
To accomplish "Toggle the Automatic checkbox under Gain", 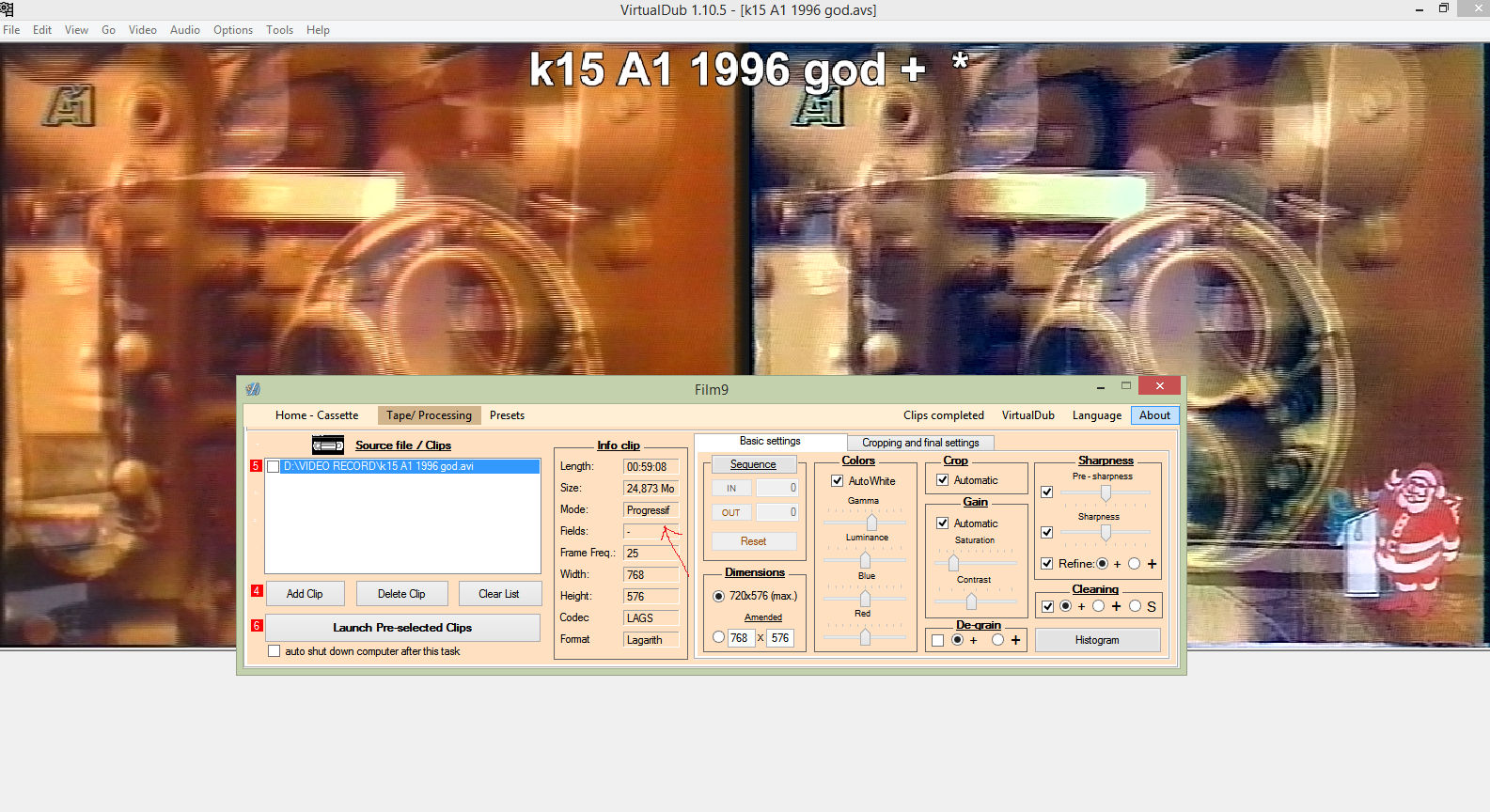I will pos(942,523).
